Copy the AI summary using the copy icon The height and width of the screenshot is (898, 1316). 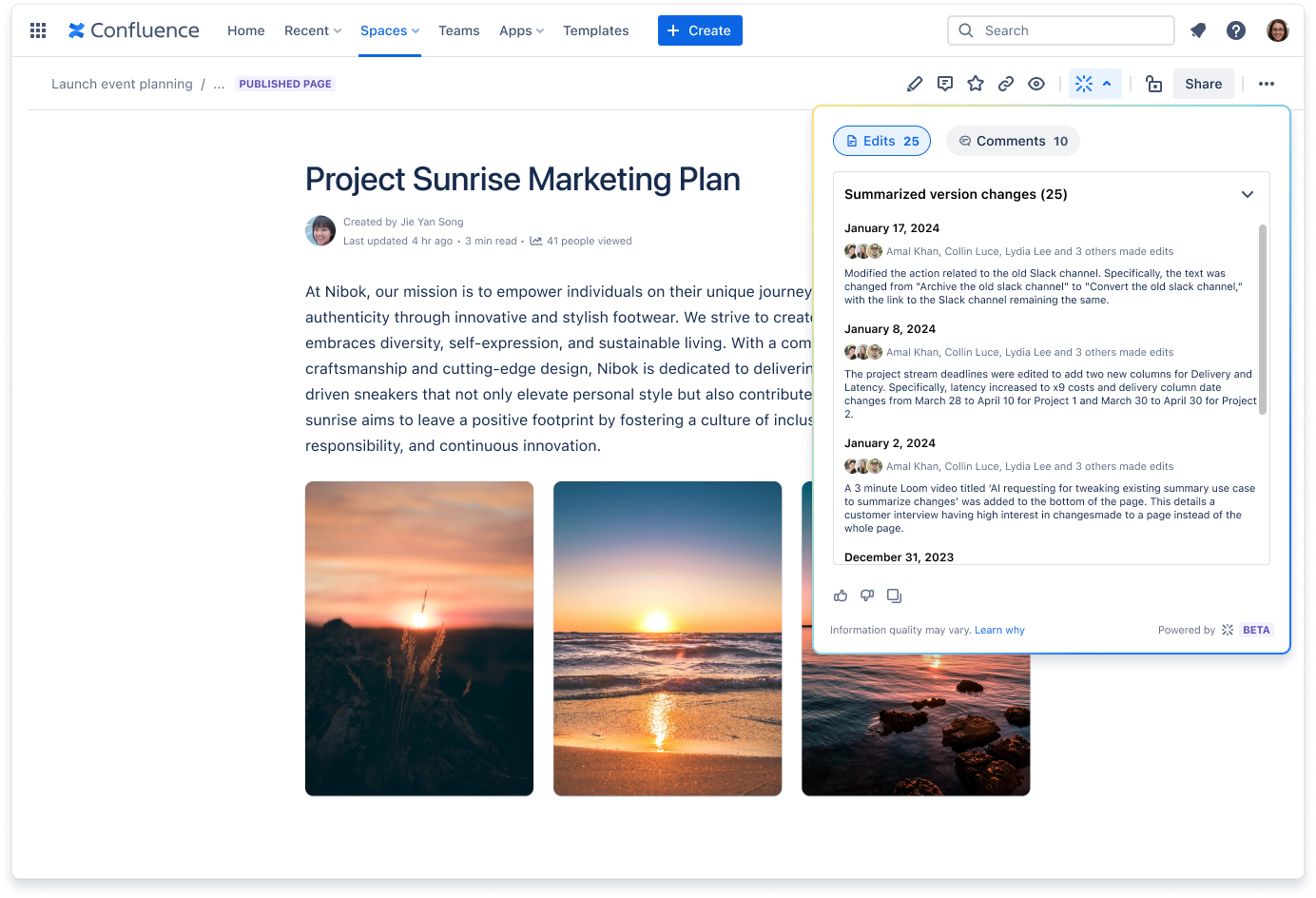[x=894, y=595]
